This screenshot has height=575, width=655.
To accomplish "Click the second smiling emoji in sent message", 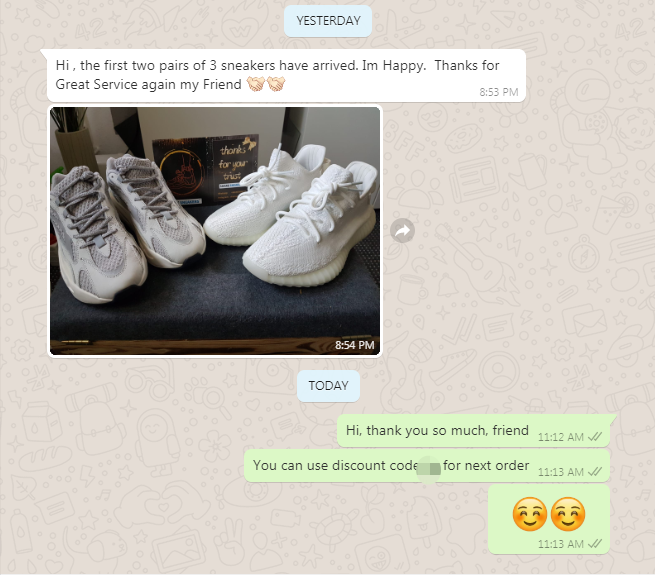I will 568,514.
